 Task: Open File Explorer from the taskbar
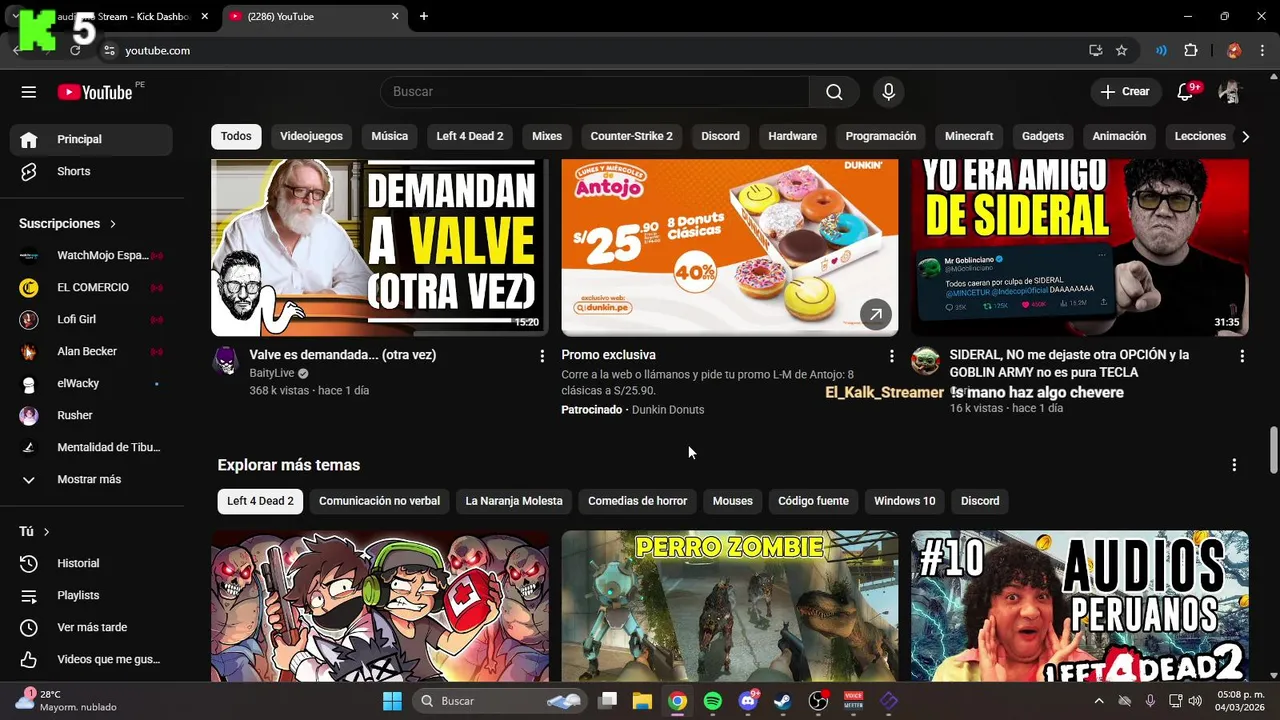click(642, 701)
